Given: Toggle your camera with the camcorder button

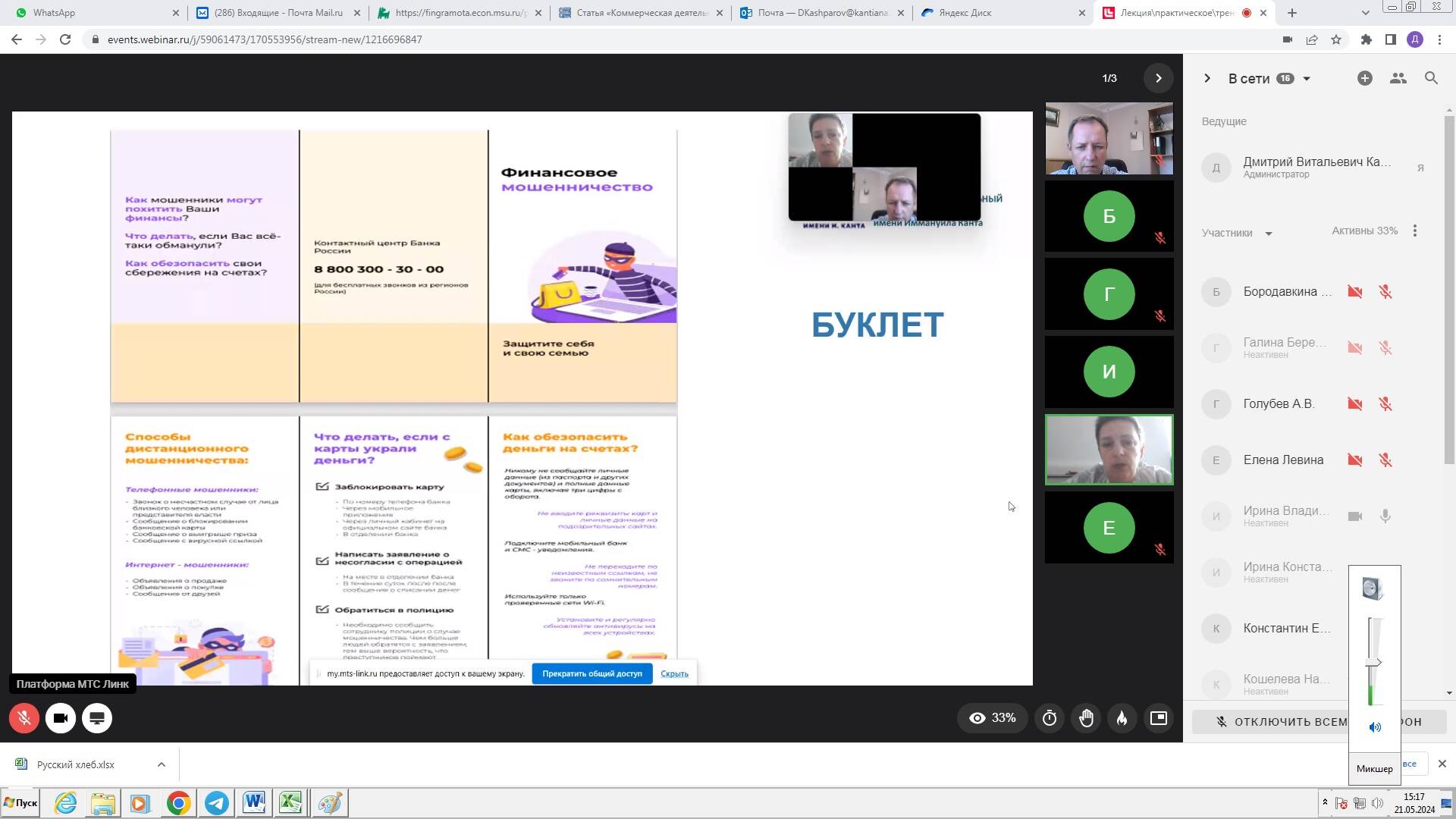Looking at the screenshot, I should point(61,718).
